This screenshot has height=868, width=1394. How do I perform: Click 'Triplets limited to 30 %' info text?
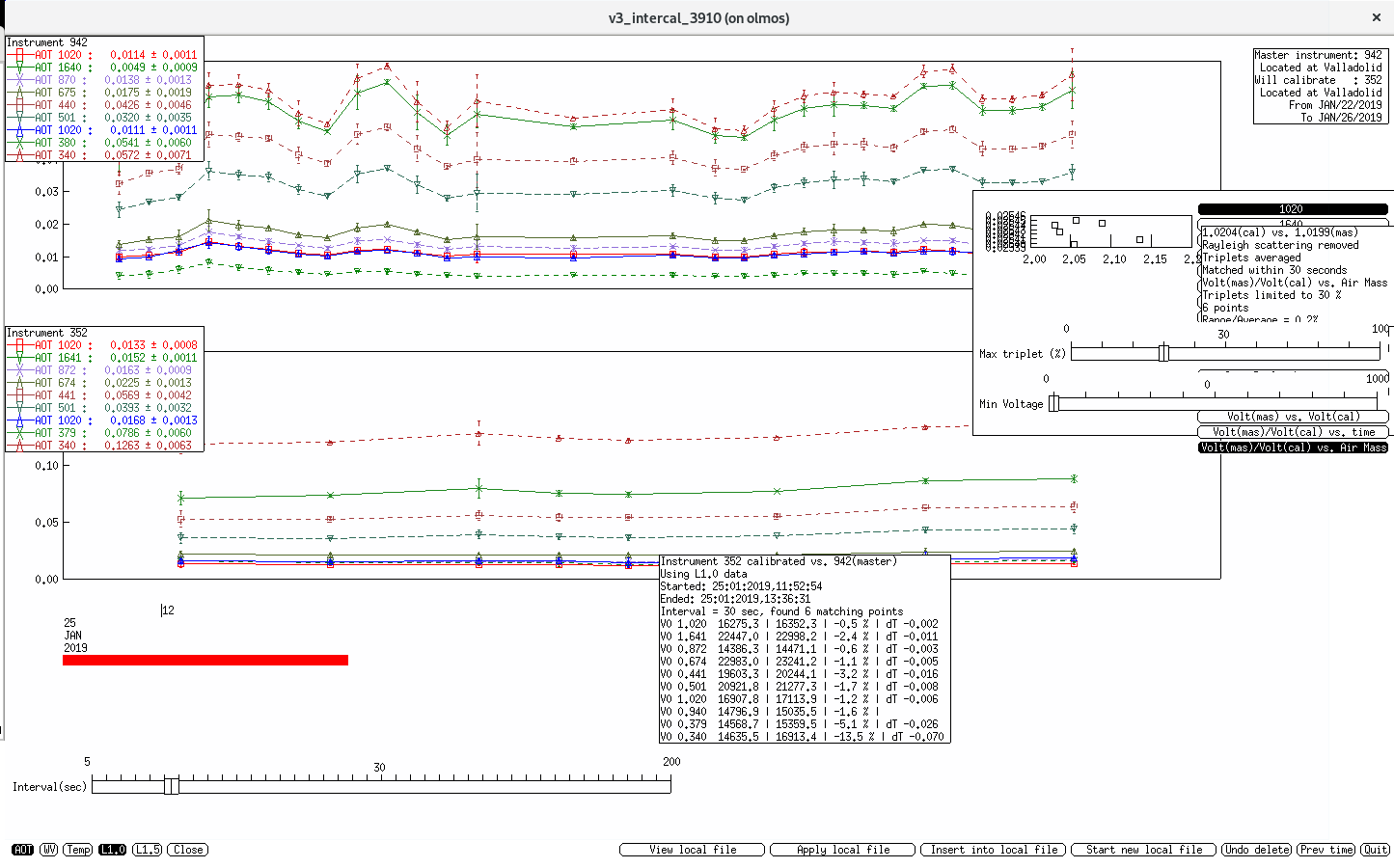coord(1271,295)
